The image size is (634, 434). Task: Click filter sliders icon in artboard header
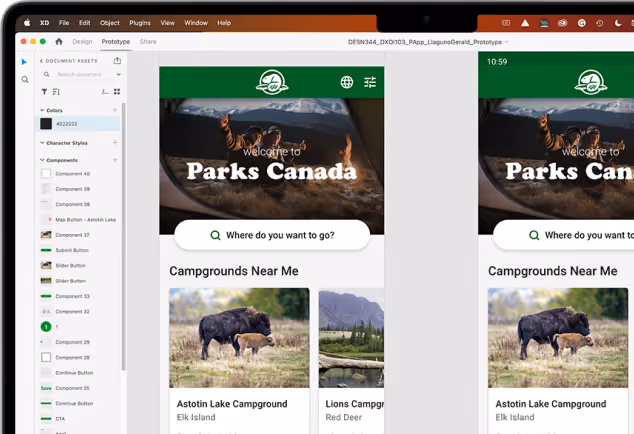tap(370, 82)
